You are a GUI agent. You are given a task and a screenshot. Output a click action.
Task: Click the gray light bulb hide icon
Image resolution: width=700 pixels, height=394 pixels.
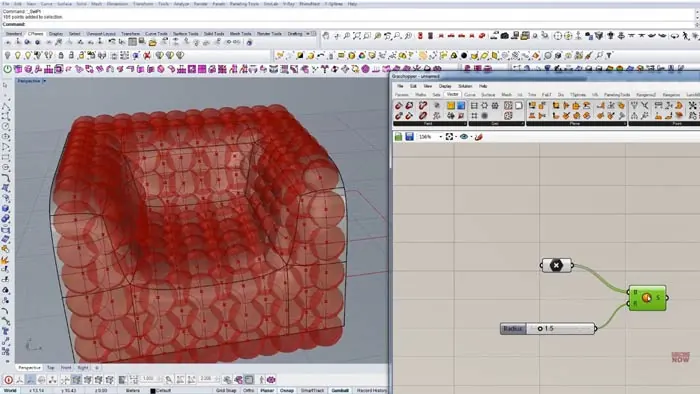pyautogui.click(x=8, y=55)
